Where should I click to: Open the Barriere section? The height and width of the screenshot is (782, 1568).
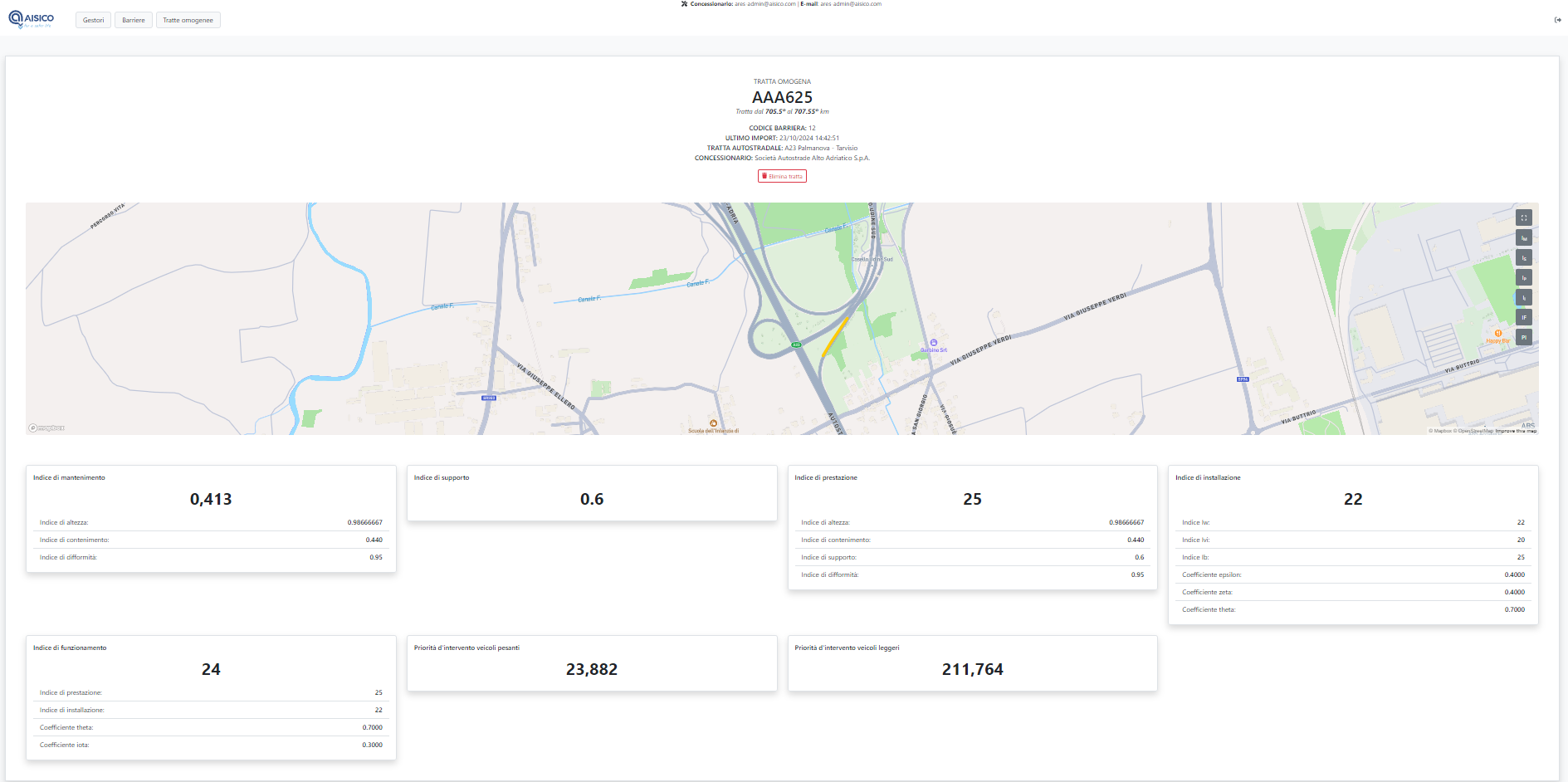pos(133,20)
